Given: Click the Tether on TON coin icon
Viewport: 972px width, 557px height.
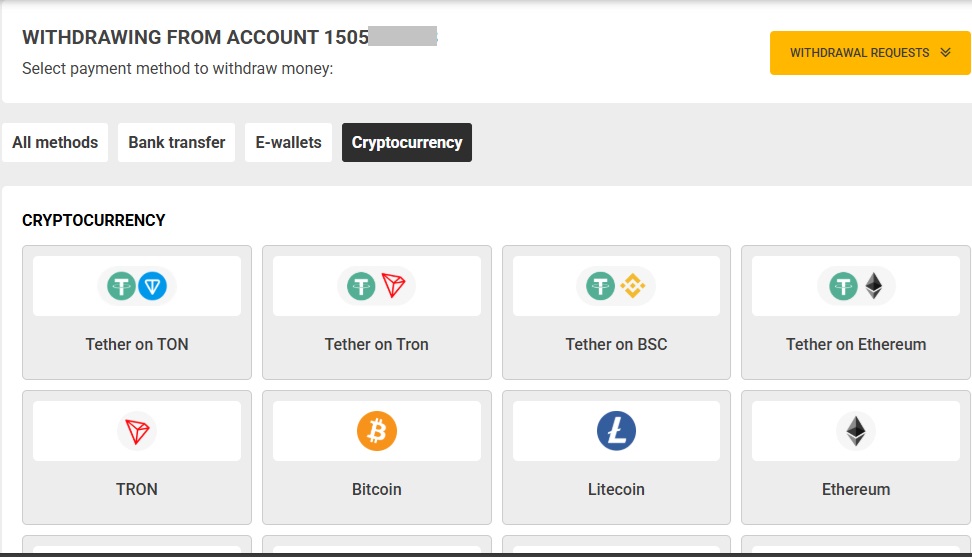Looking at the screenshot, I should pyautogui.click(x=137, y=287).
